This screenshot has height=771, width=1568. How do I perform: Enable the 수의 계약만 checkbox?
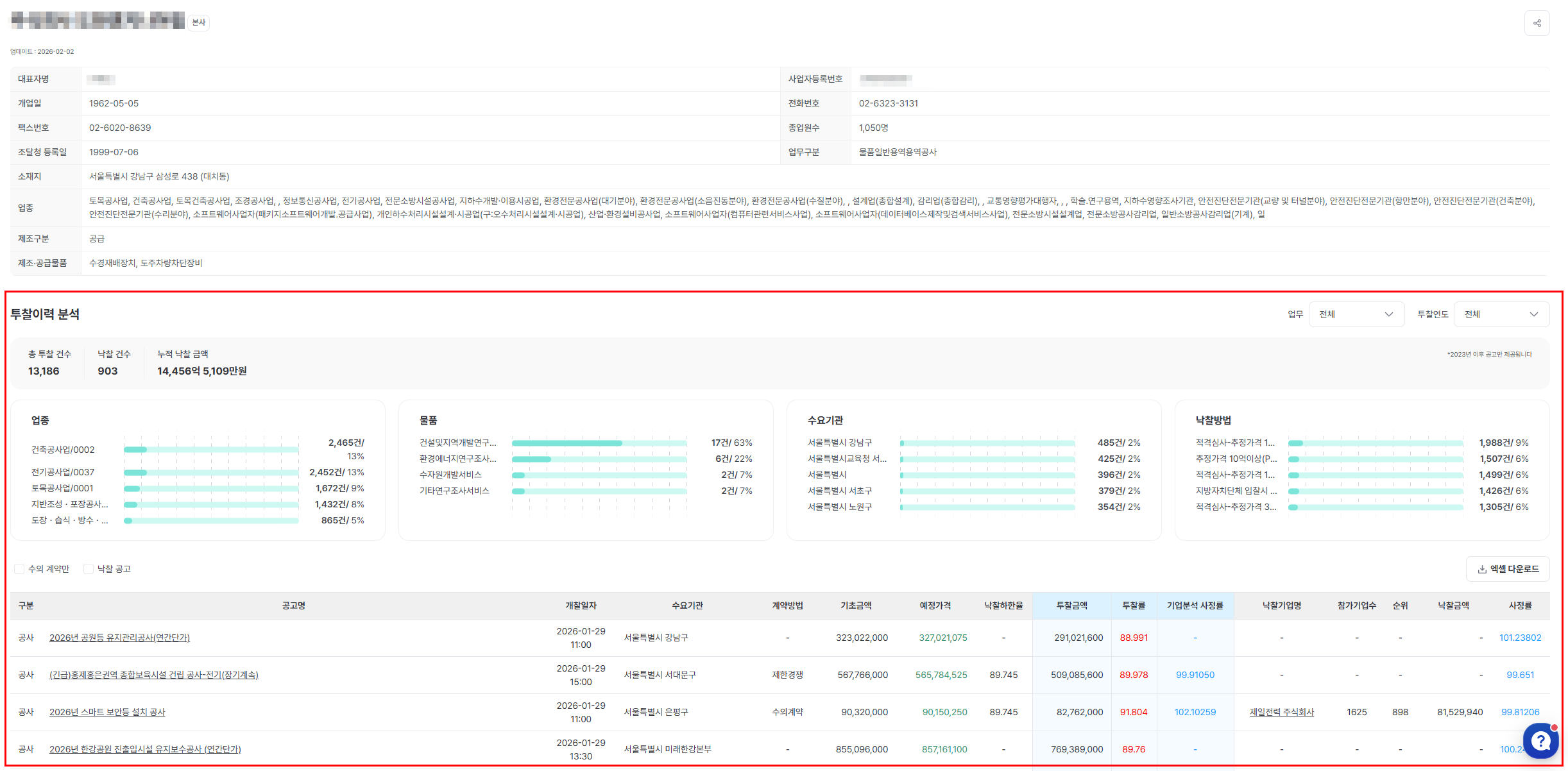click(19, 569)
